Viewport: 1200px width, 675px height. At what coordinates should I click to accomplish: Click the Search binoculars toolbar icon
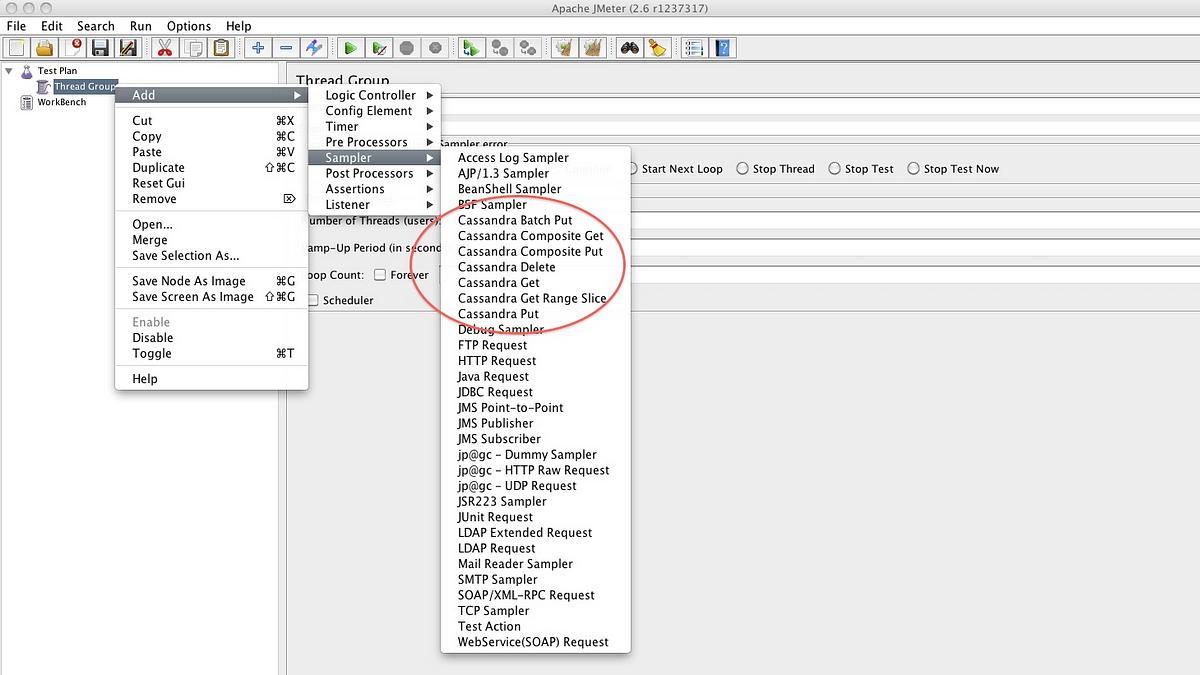point(629,47)
